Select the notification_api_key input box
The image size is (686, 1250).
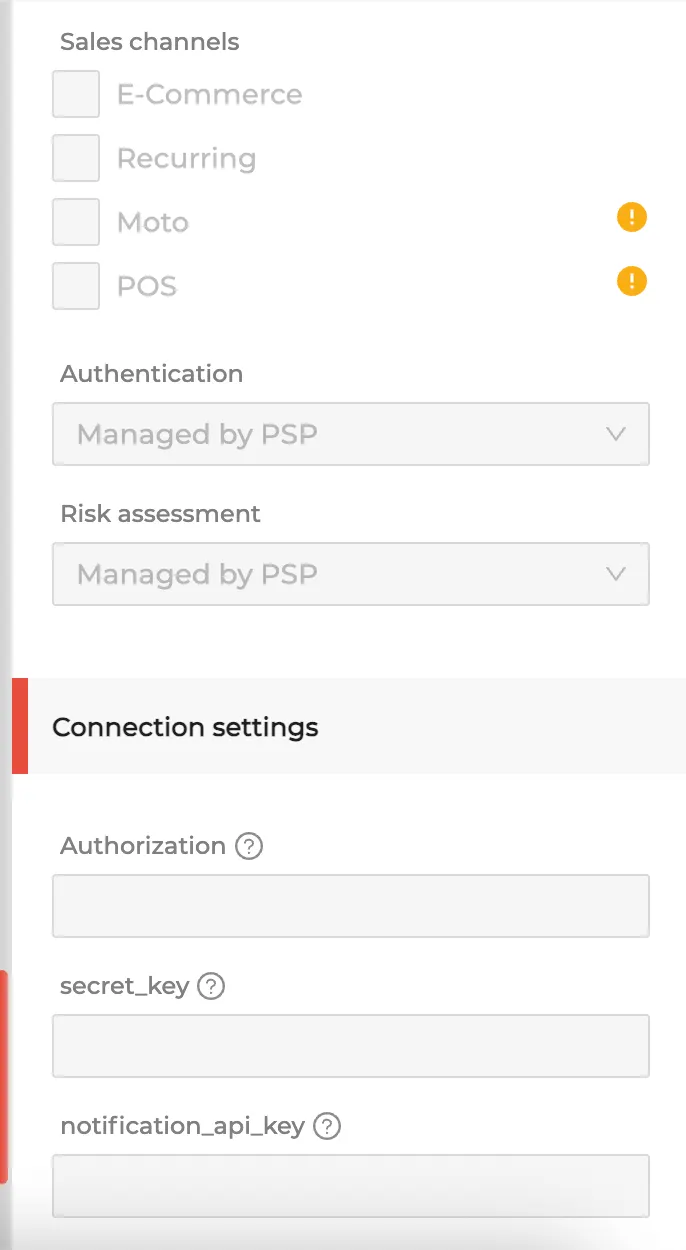(x=350, y=1186)
